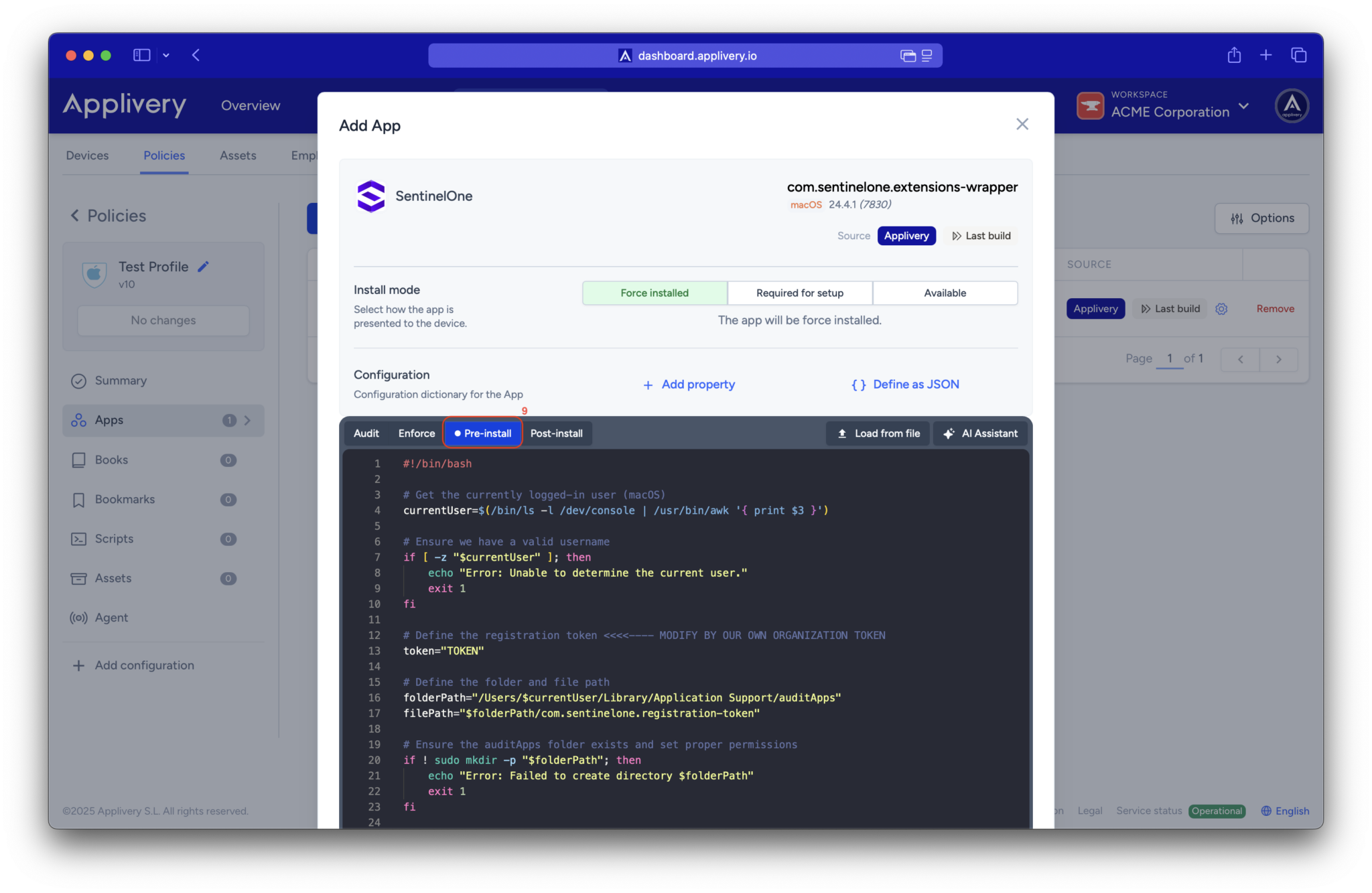Viewport: 1372px width, 893px height.
Task: Open the Applivery settings gear for the app
Action: coord(1221,308)
